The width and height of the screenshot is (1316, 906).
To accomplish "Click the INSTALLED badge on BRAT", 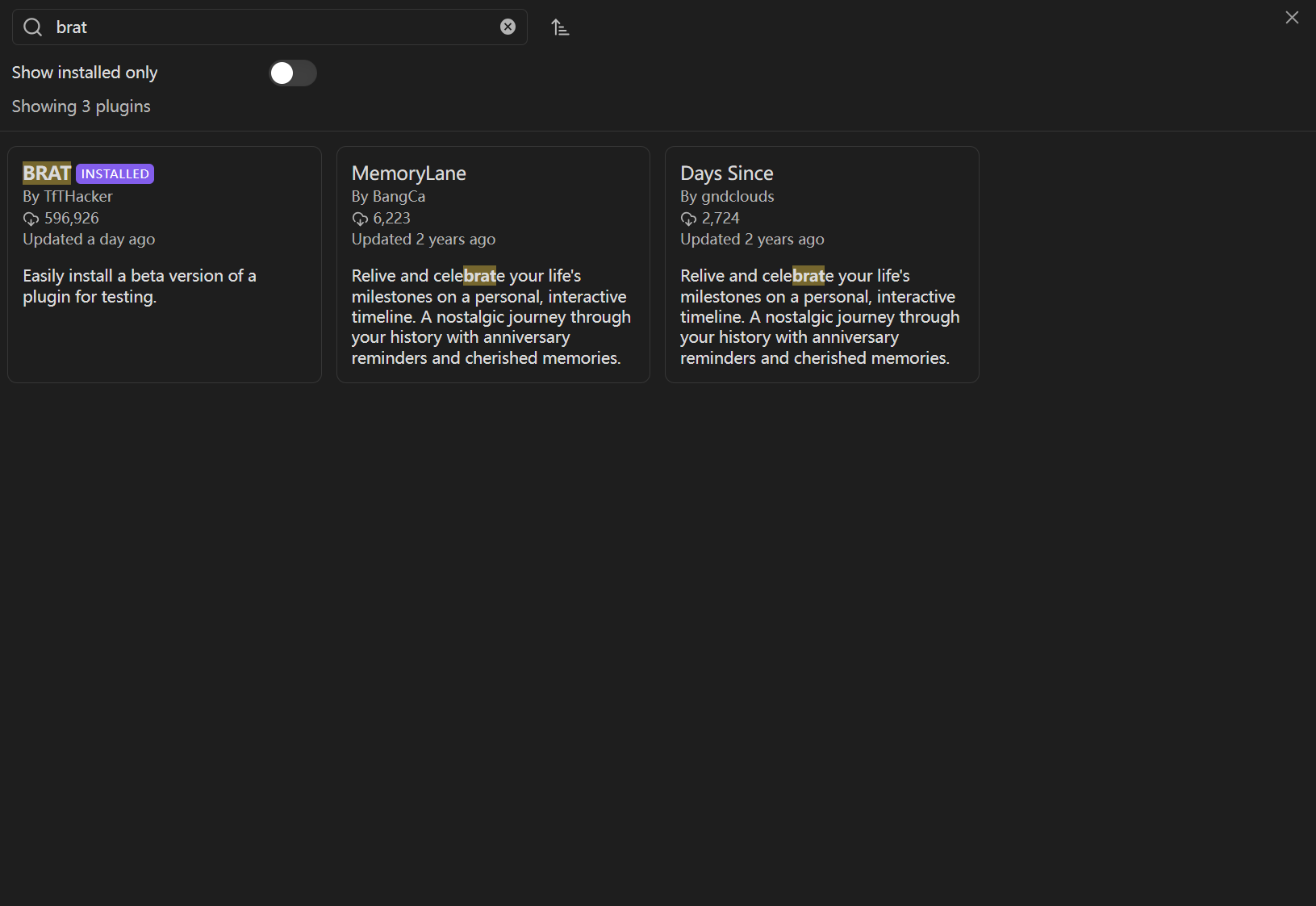I will pos(115,174).
